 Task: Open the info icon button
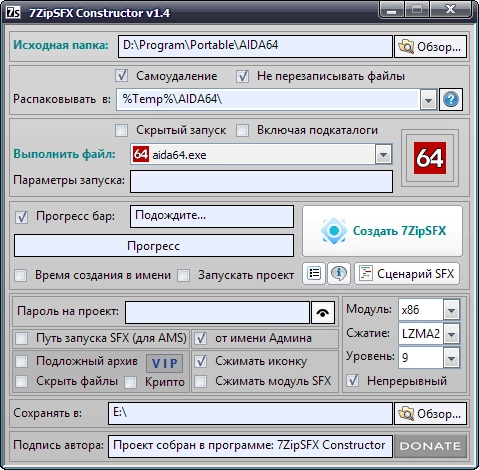(x=339, y=273)
